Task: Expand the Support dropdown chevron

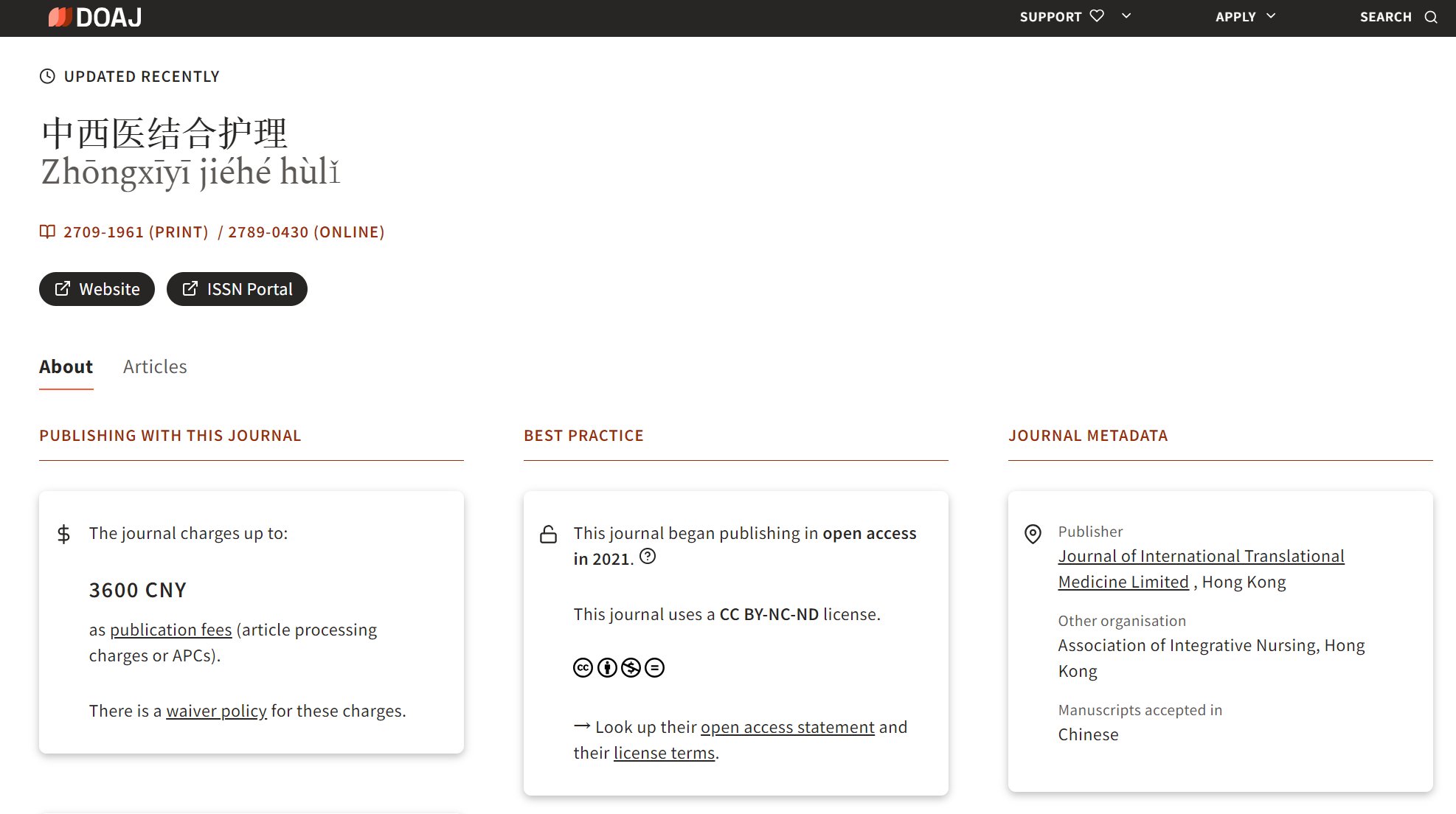Action: point(1126,16)
